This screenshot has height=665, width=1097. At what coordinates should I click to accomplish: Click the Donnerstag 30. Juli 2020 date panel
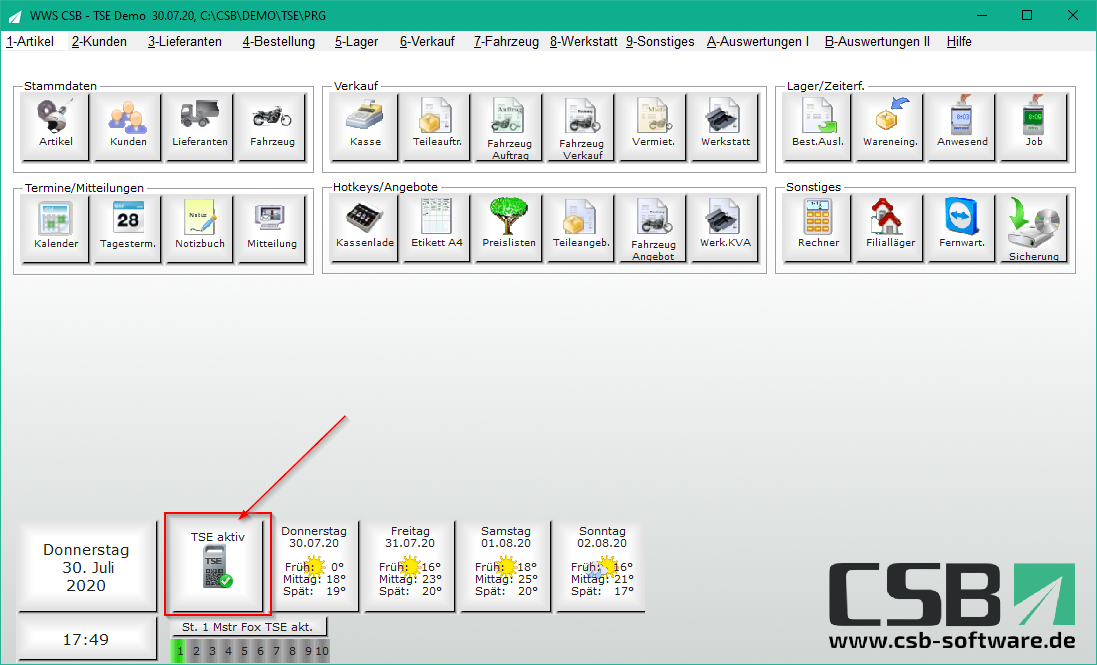point(87,566)
